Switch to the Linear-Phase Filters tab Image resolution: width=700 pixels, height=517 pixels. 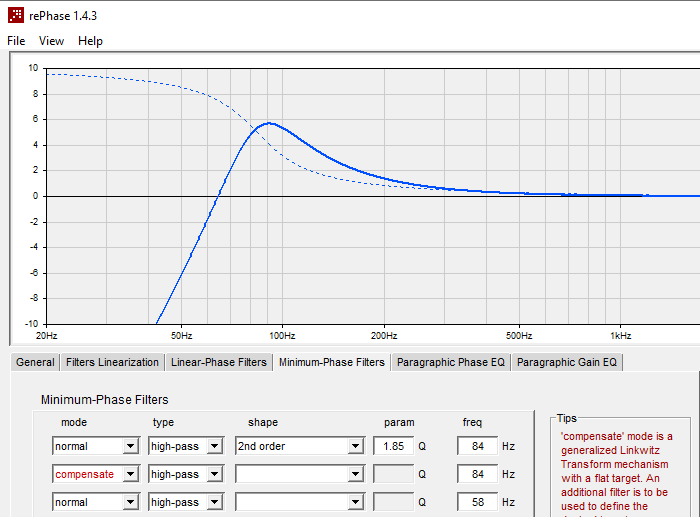click(219, 362)
